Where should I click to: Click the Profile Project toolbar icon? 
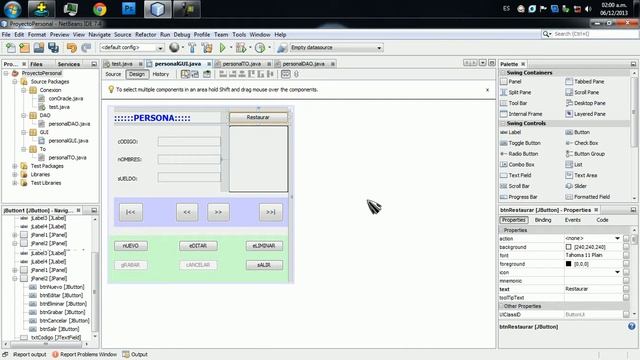point(260,48)
